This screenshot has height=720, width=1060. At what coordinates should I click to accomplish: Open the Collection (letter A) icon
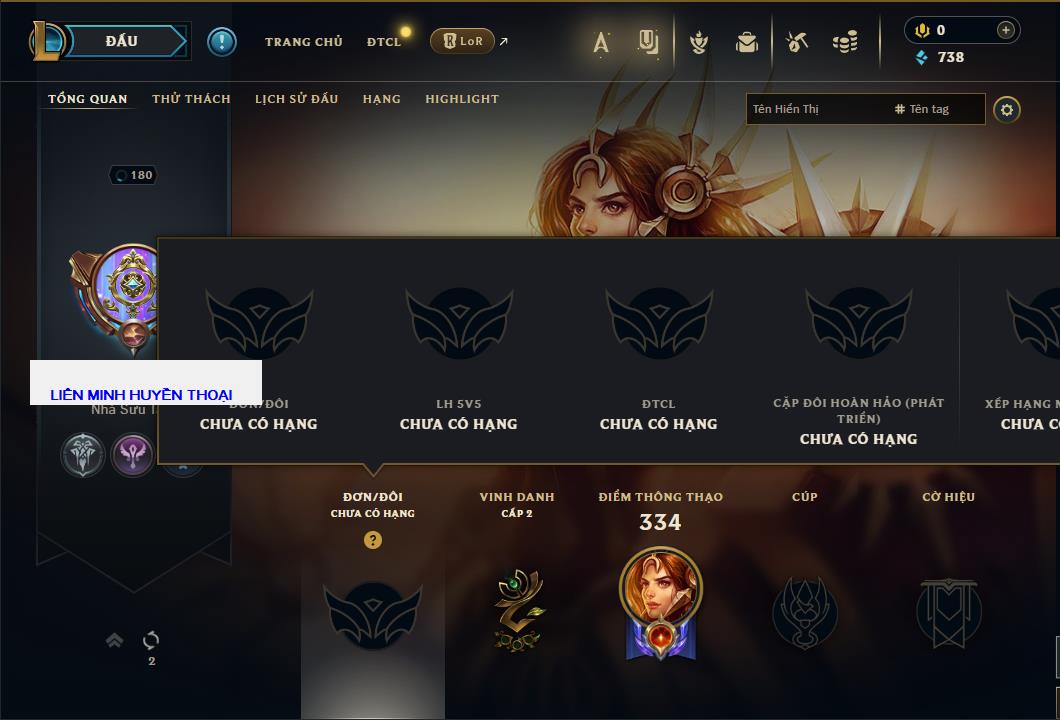600,43
